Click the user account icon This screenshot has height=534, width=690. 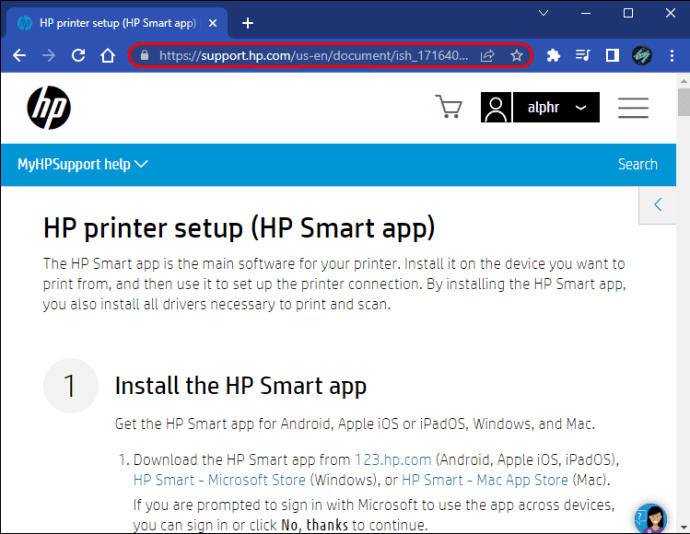[496, 107]
